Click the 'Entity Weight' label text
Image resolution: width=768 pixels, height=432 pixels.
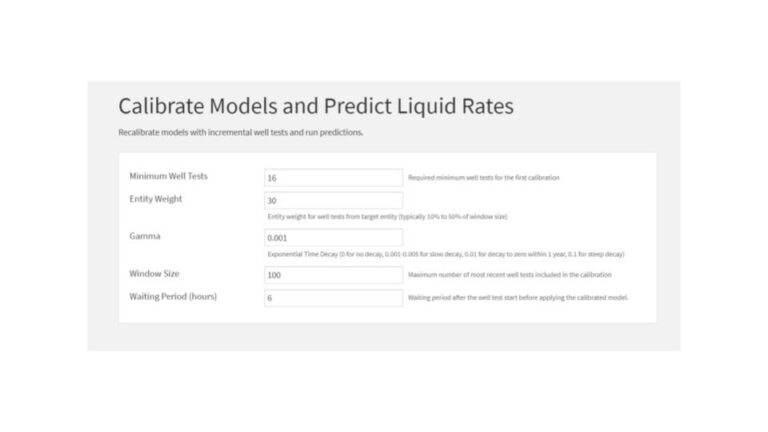156,199
